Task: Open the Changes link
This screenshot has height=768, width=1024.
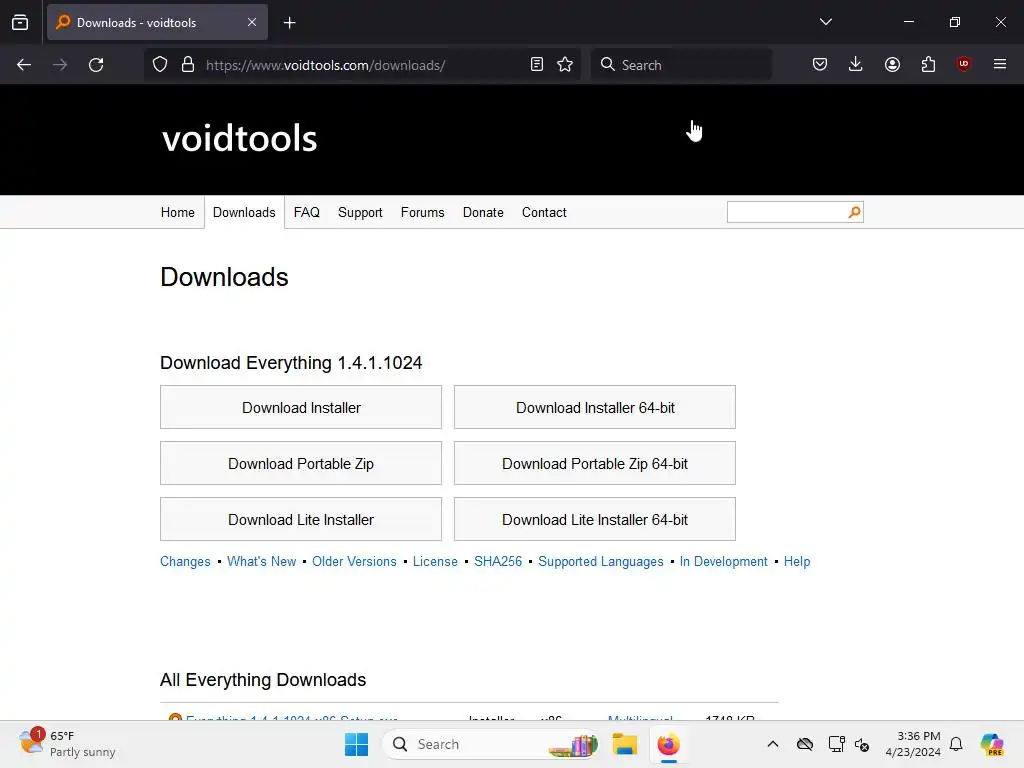Action: click(x=185, y=562)
